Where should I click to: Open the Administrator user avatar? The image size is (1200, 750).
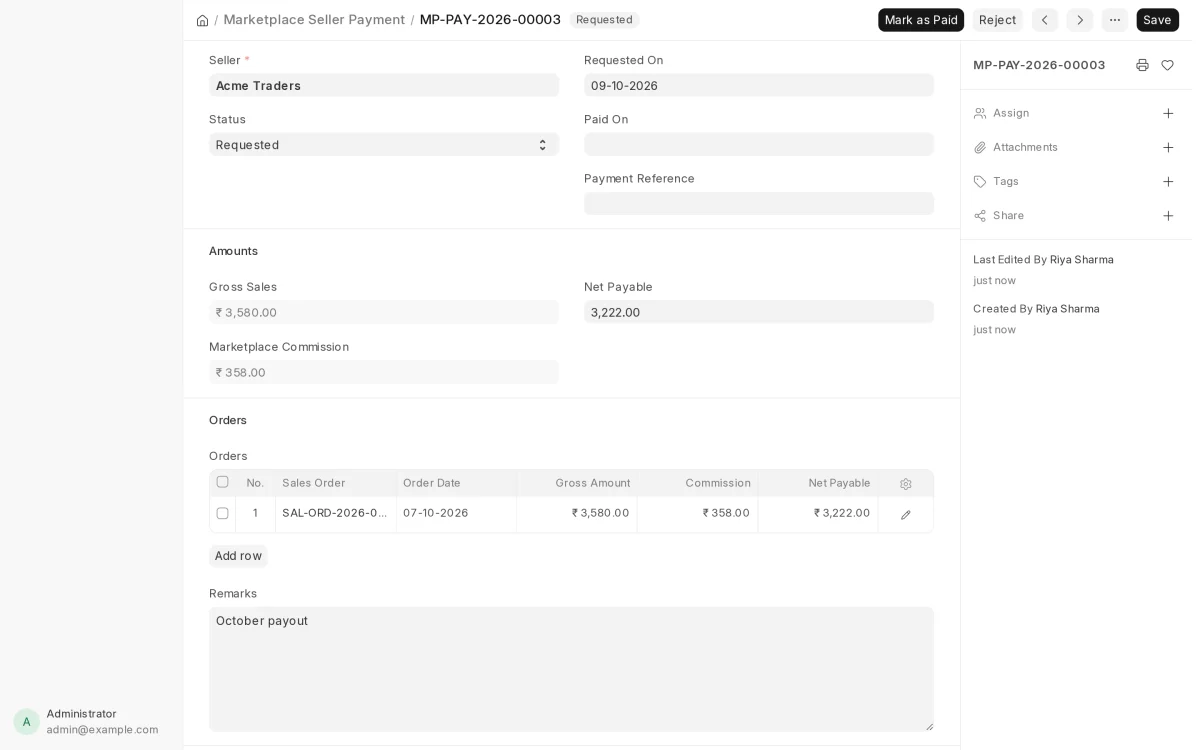[x=27, y=722]
